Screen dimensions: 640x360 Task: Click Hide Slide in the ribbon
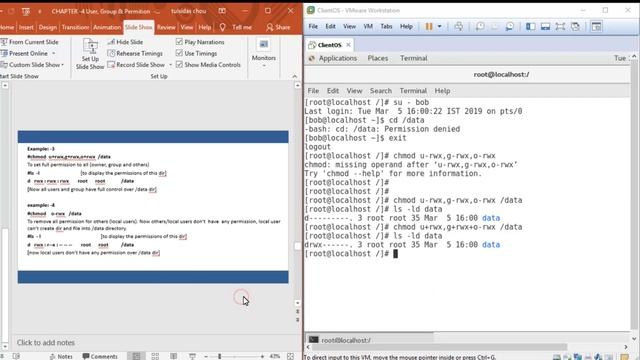tap(125, 42)
